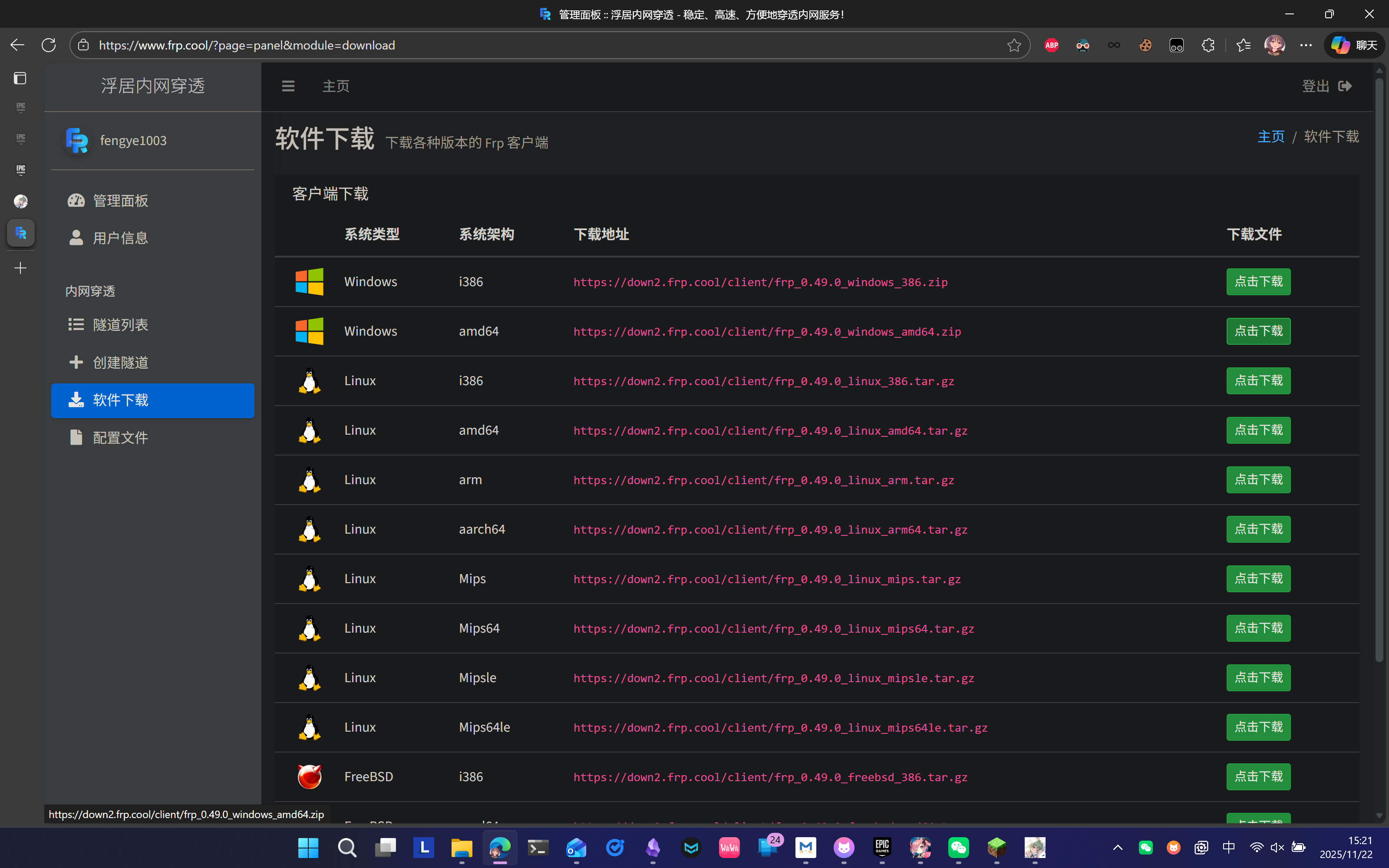Open the browser Extensions puzzle icon
This screenshot has width=1389, height=868.
tap(1208, 45)
